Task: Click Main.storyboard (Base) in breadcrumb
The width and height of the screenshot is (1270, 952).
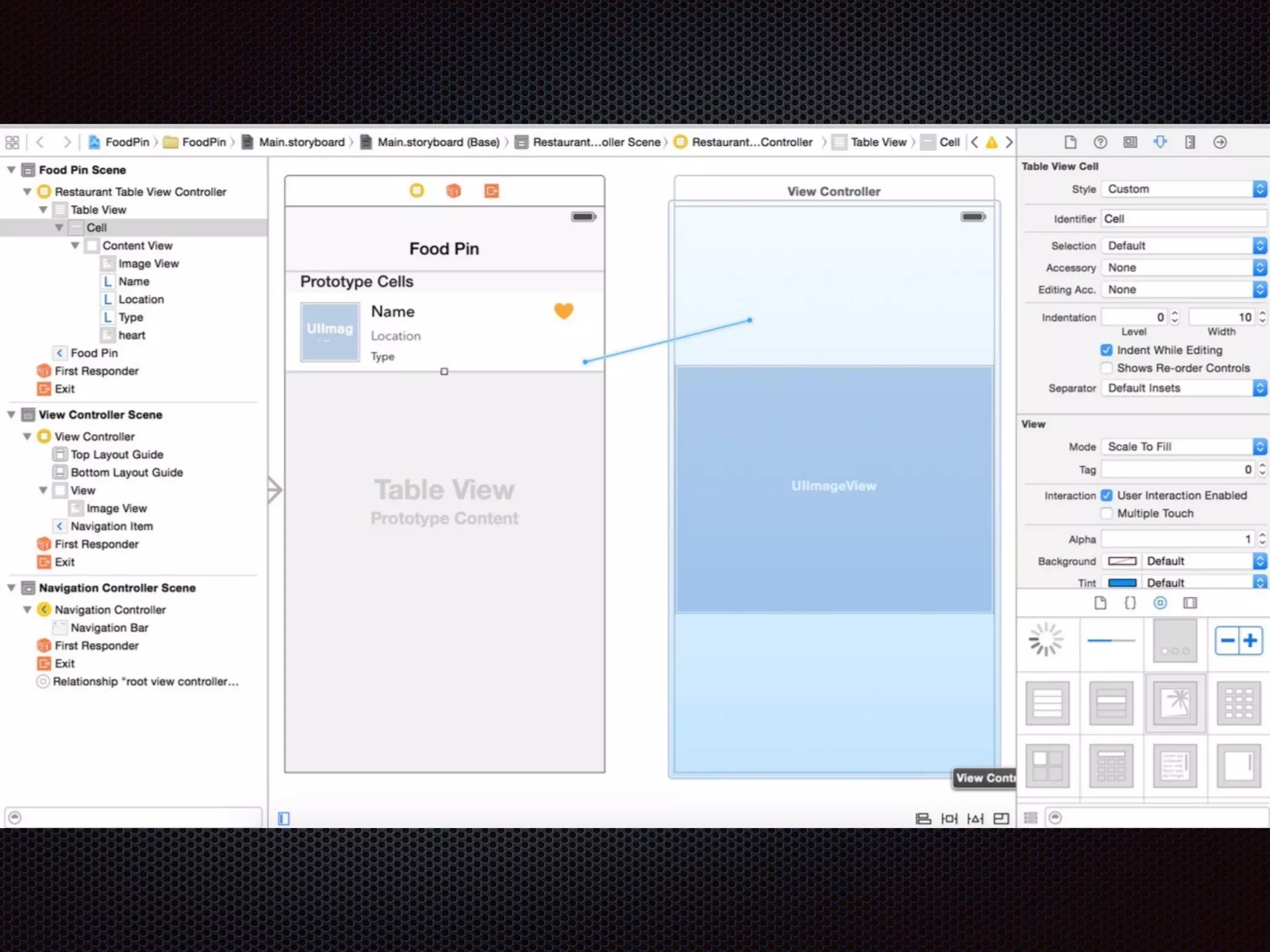Action: 438,143
